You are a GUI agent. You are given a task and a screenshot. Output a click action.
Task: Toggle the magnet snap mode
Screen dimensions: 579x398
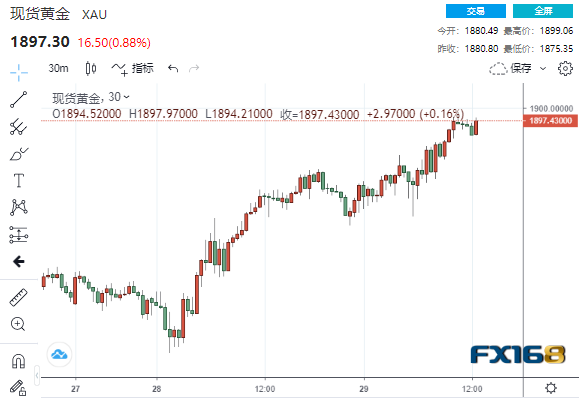[x=18, y=361]
